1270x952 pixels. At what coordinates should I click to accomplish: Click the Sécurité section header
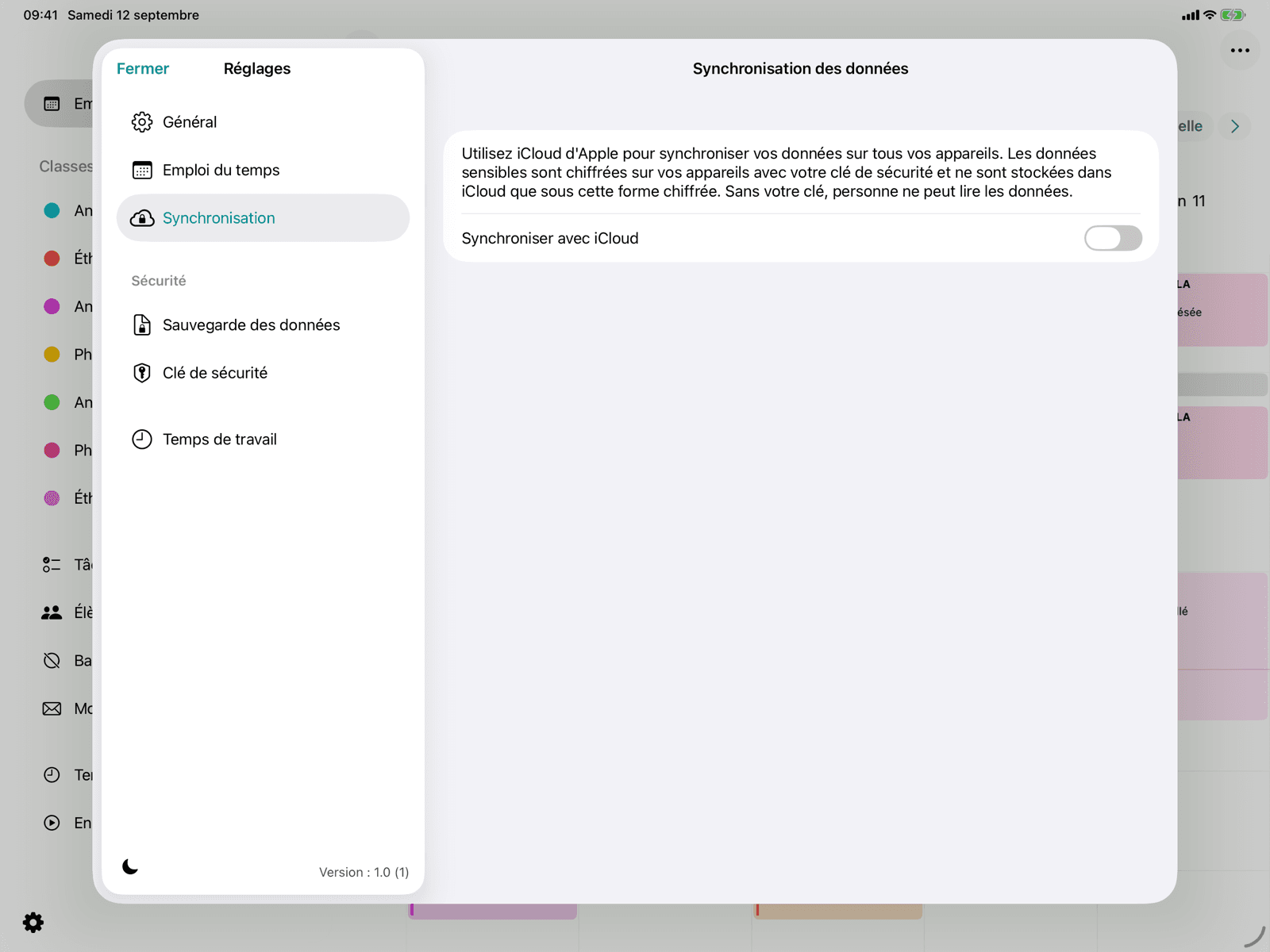click(159, 281)
